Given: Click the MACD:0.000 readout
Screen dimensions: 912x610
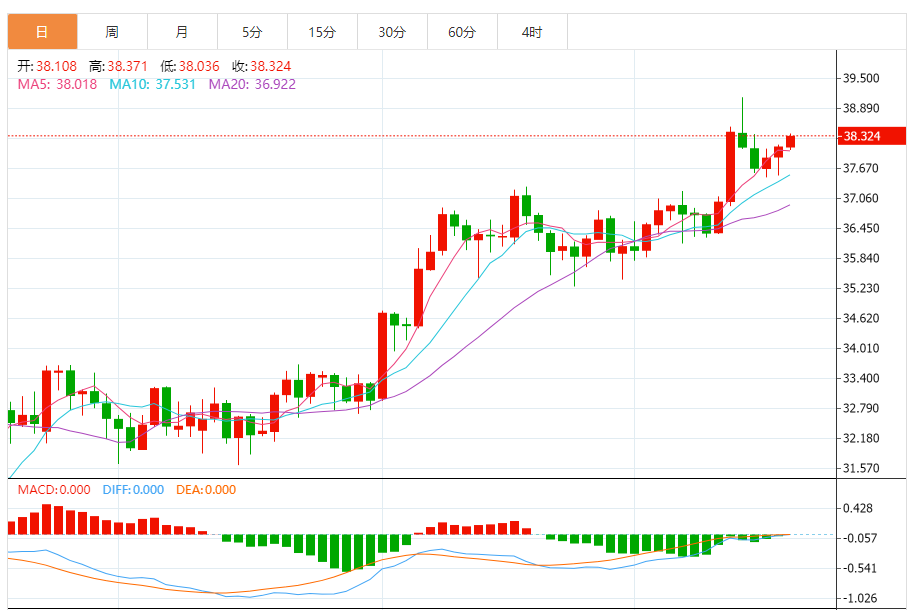Looking at the screenshot, I should 54,490.
